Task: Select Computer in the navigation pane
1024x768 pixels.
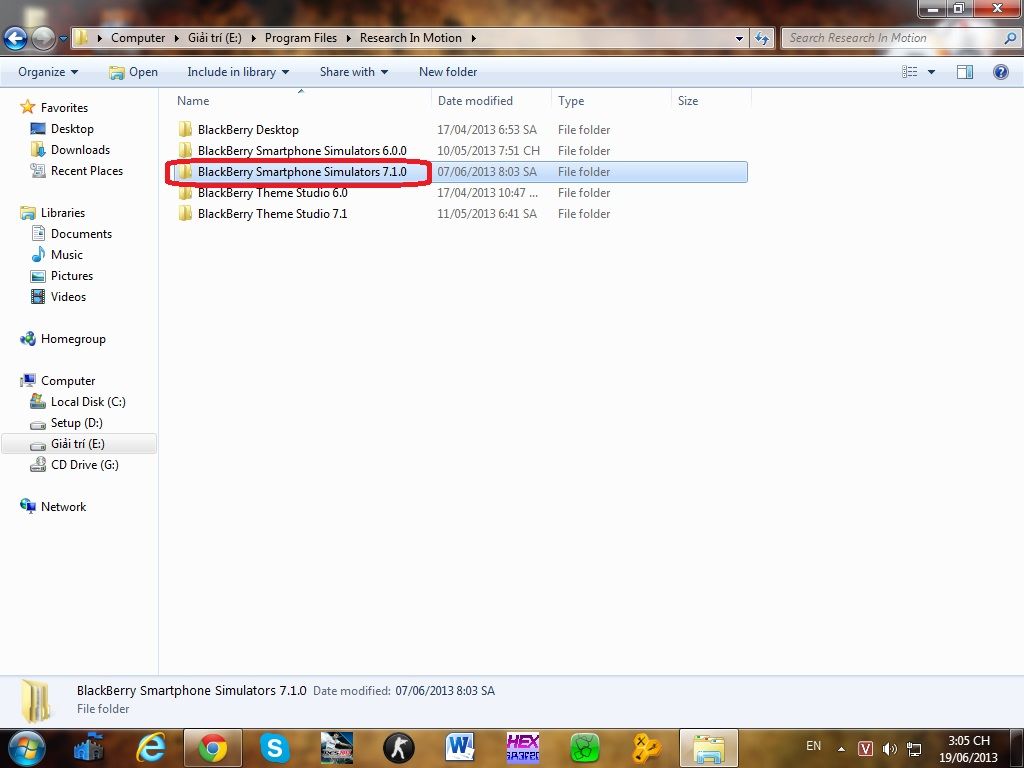Action: point(68,381)
